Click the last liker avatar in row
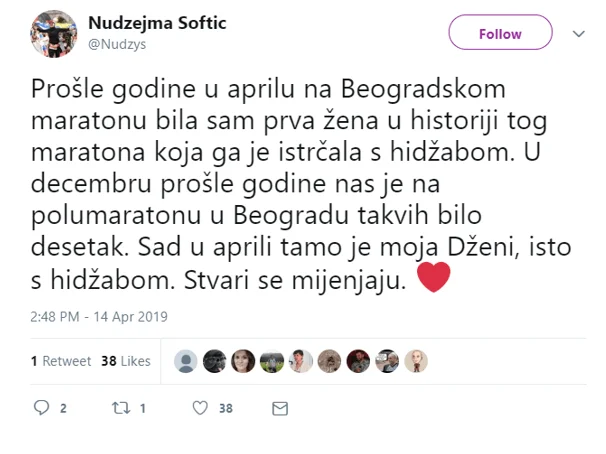 [x=416, y=361]
